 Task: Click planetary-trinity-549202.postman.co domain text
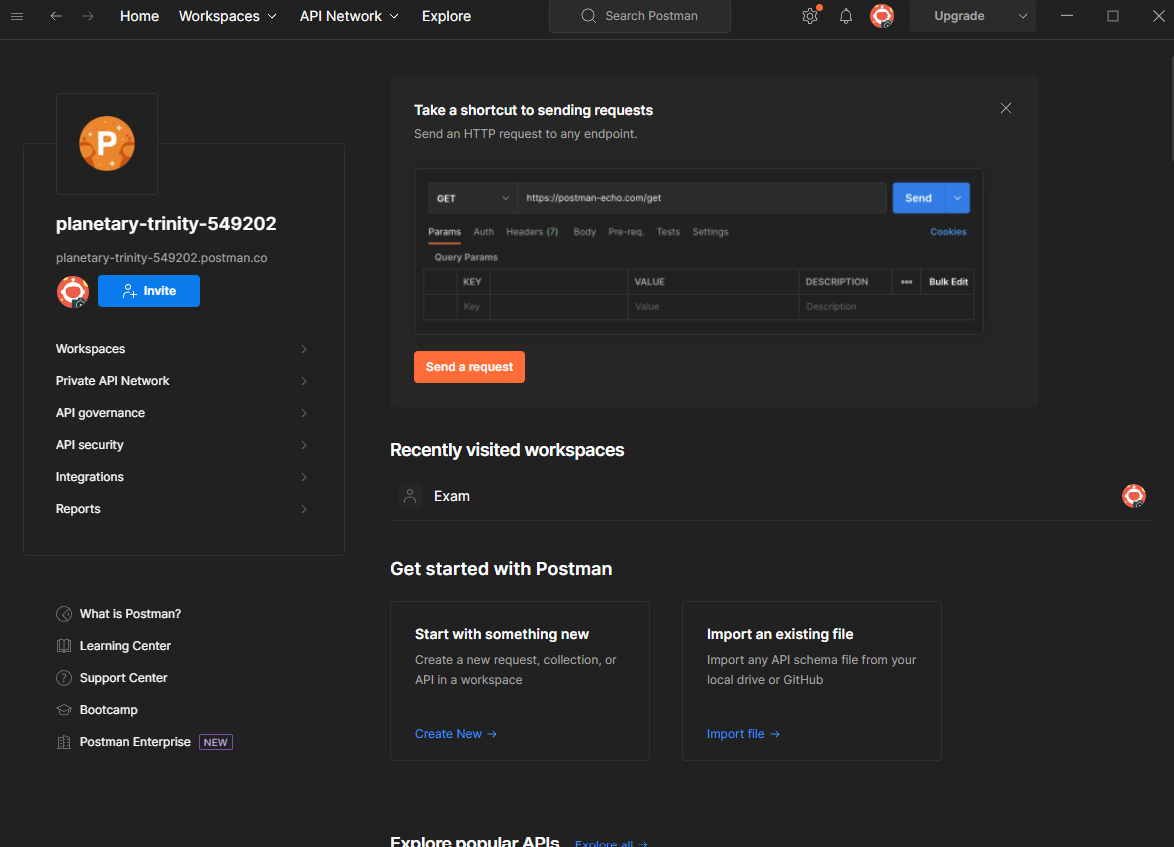click(161, 258)
